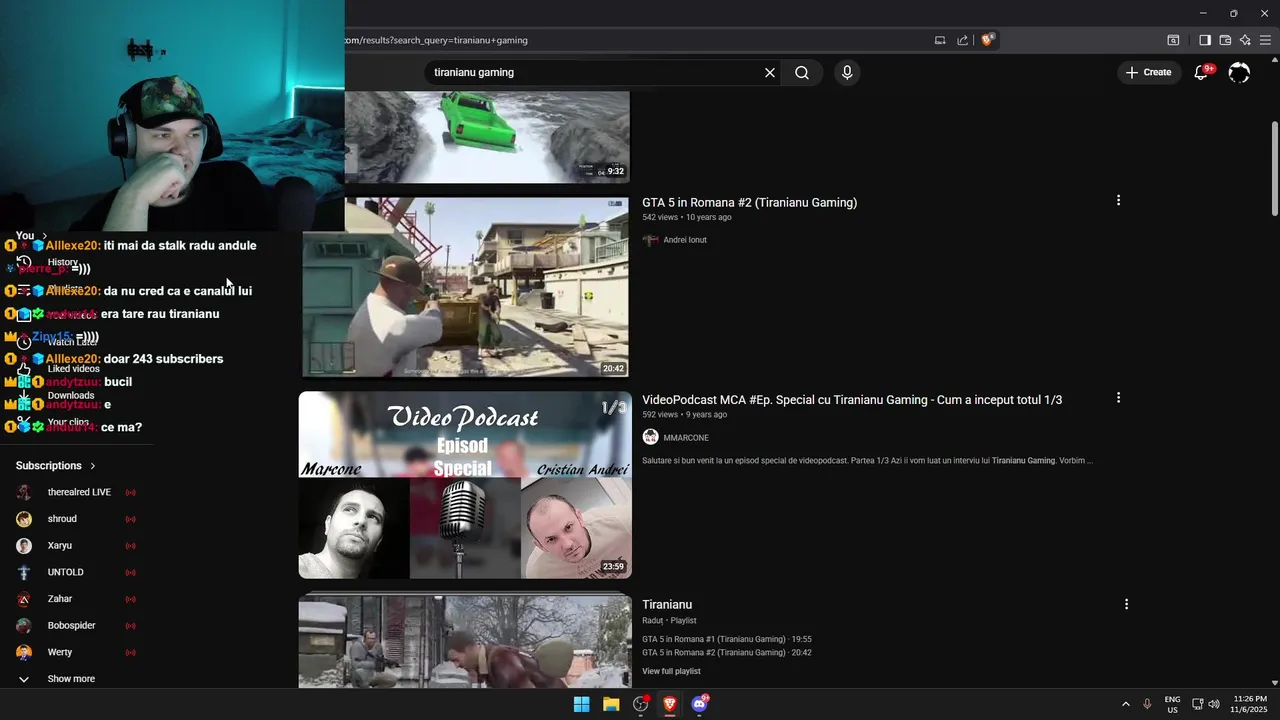Open the Brave tab search icon
Image resolution: width=1280 pixels, height=720 pixels.
coord(1173,40)
